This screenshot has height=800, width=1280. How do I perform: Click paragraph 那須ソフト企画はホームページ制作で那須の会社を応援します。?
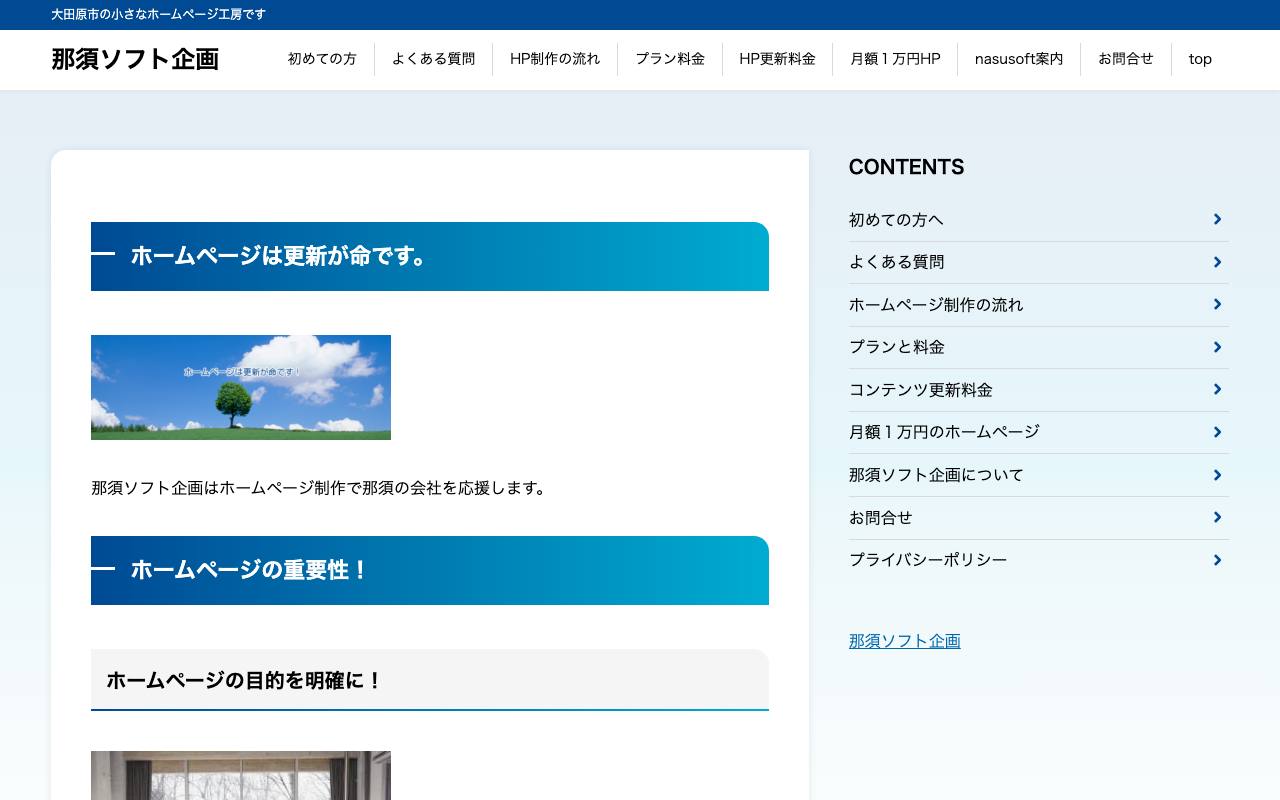pyautogui.click(x=321, y=488)
